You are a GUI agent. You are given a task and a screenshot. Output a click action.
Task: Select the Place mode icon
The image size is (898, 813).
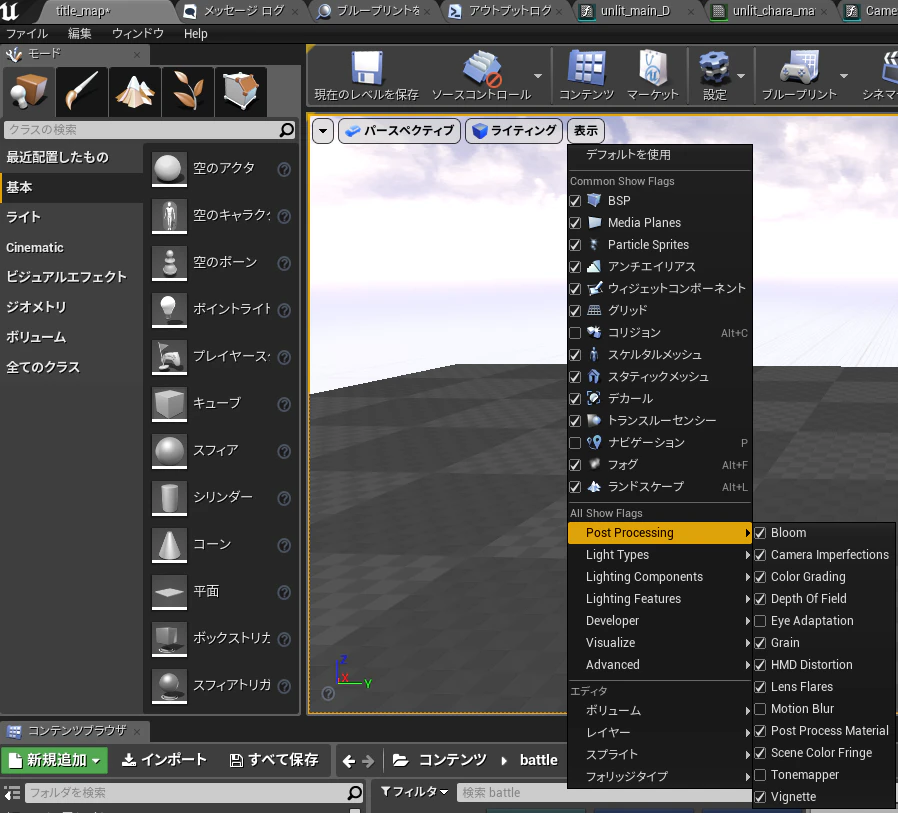click(29, 92)
